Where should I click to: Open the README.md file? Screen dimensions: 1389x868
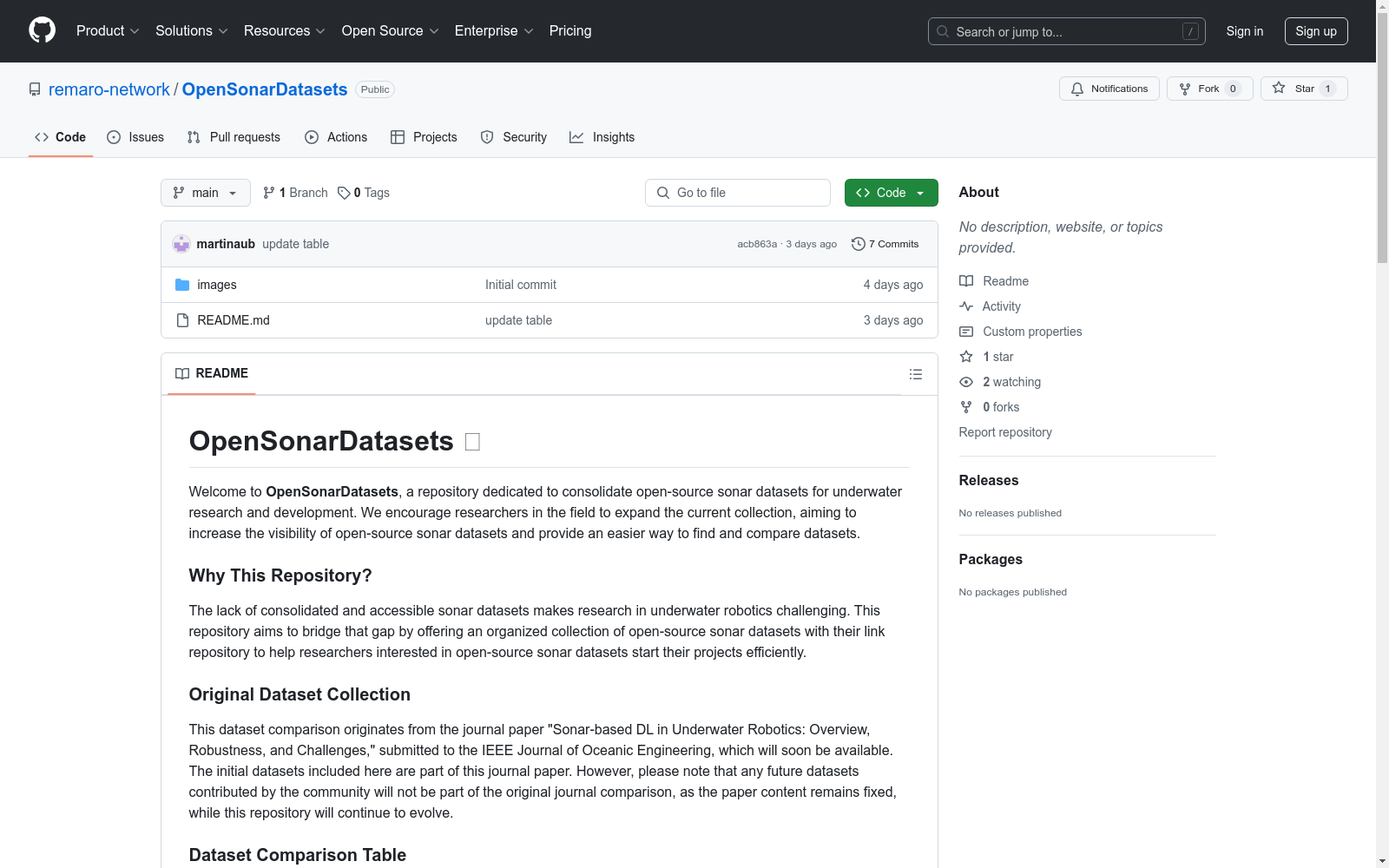pyautogui.click(x=234, y=320)
